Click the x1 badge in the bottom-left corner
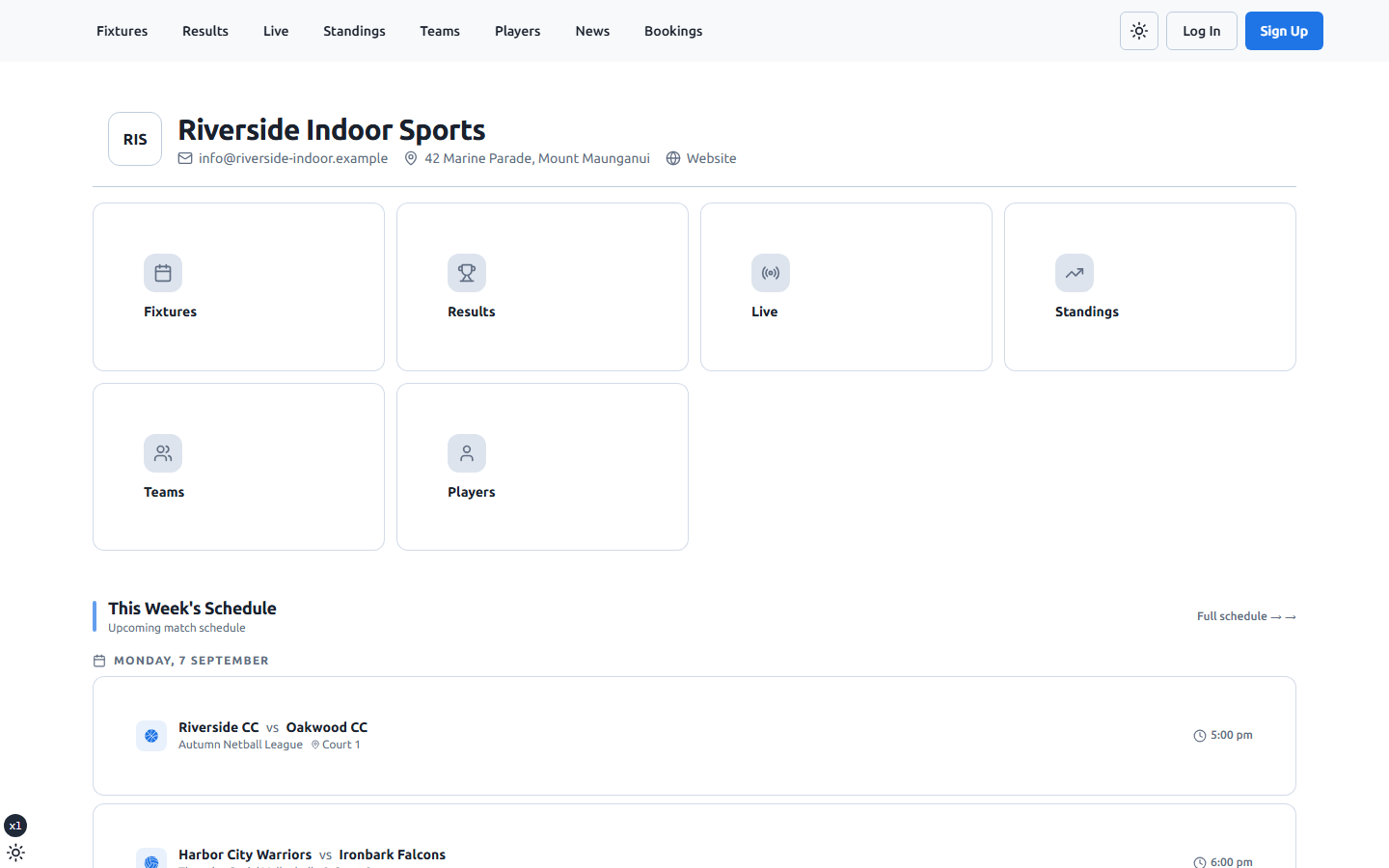The width and height of the screenshot is (1389, 868). [15, 826]
